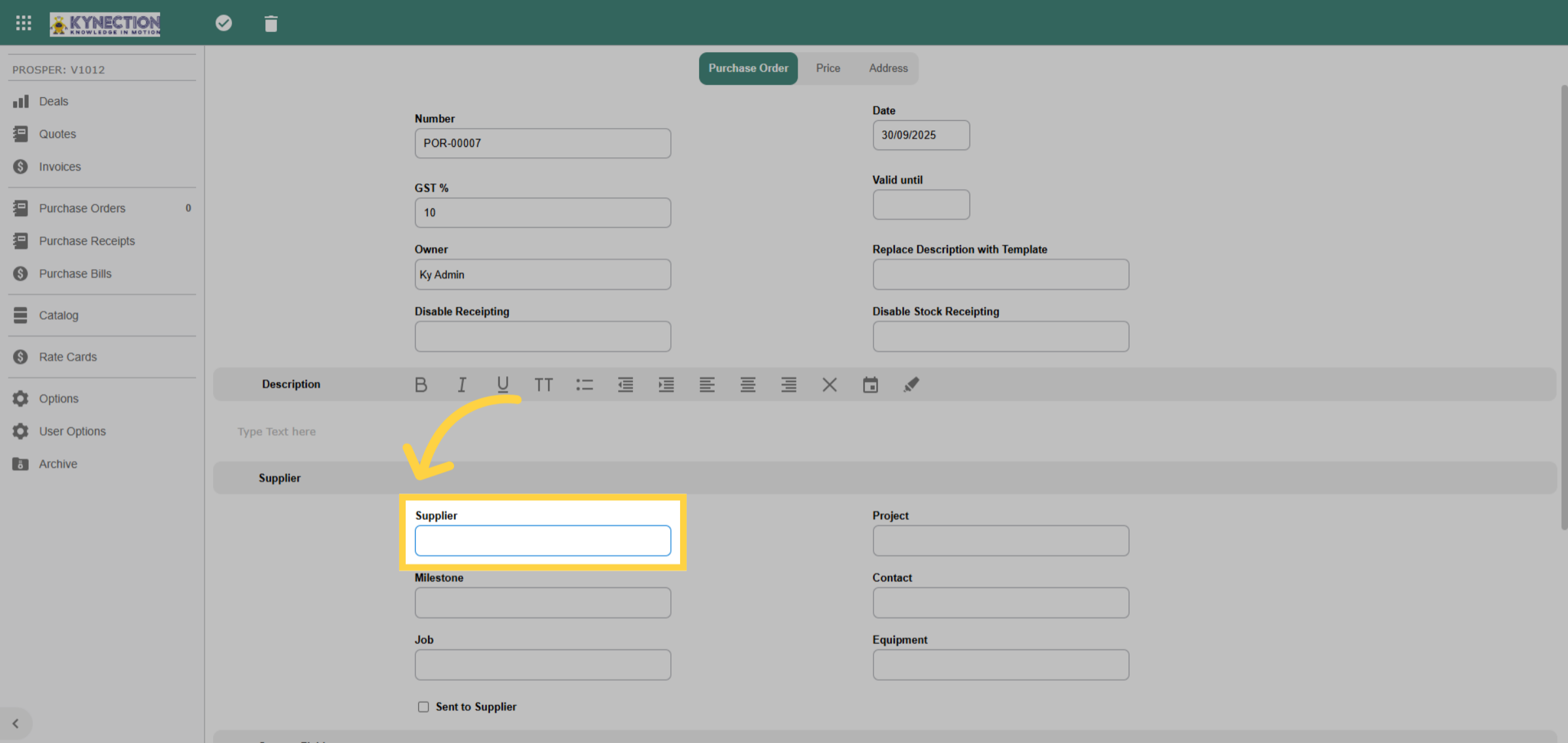1568x743 pixels.
Task: Open Deals in the sidebar
Action: [x=54, y=101]
